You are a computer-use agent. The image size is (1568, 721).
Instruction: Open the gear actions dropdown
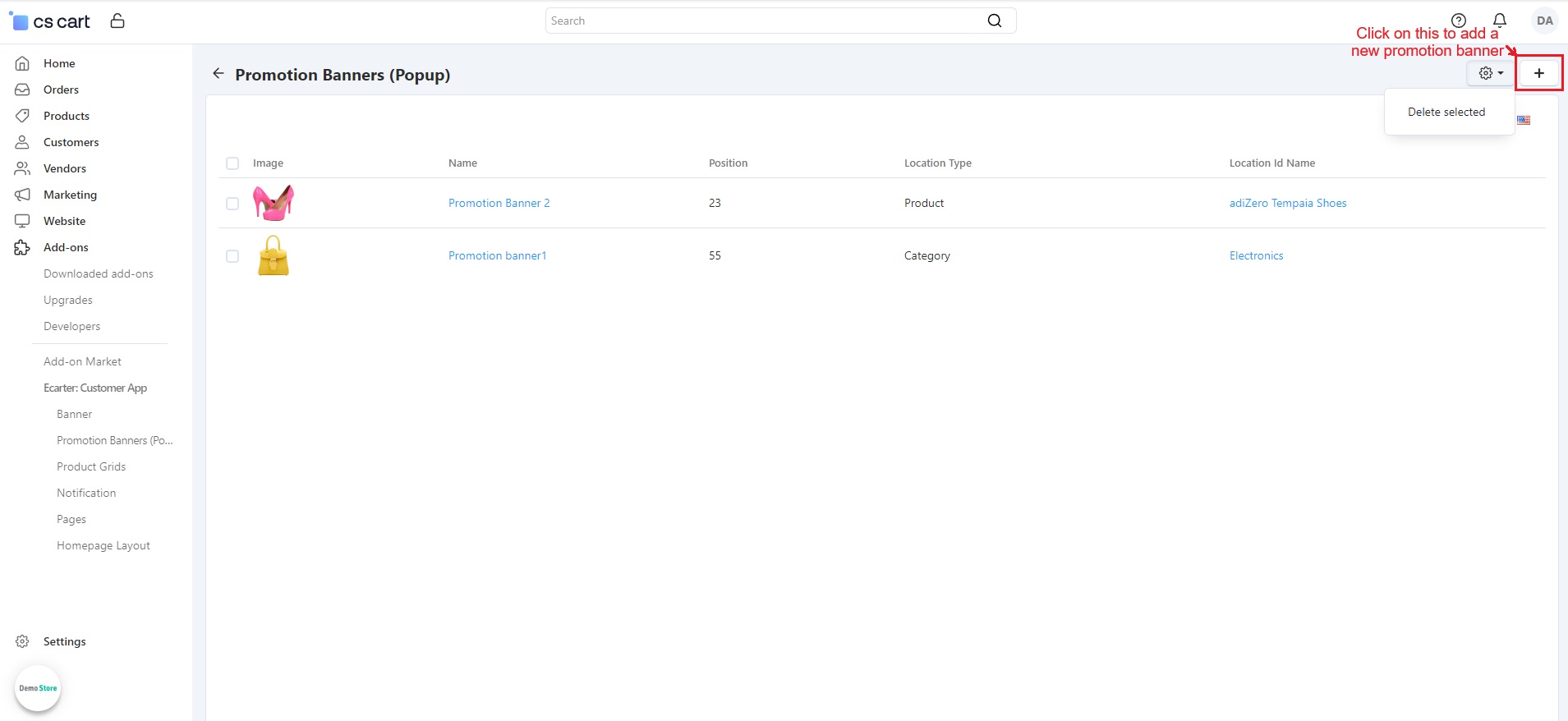(x=1490, y=73)
